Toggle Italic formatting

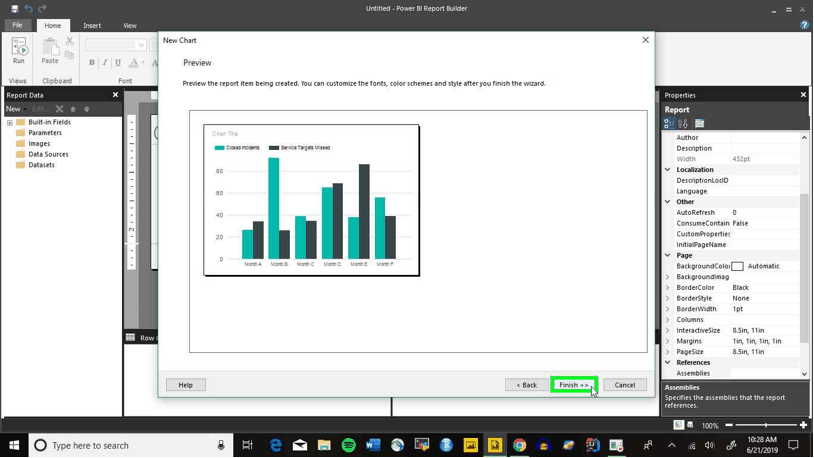(105, 62)
